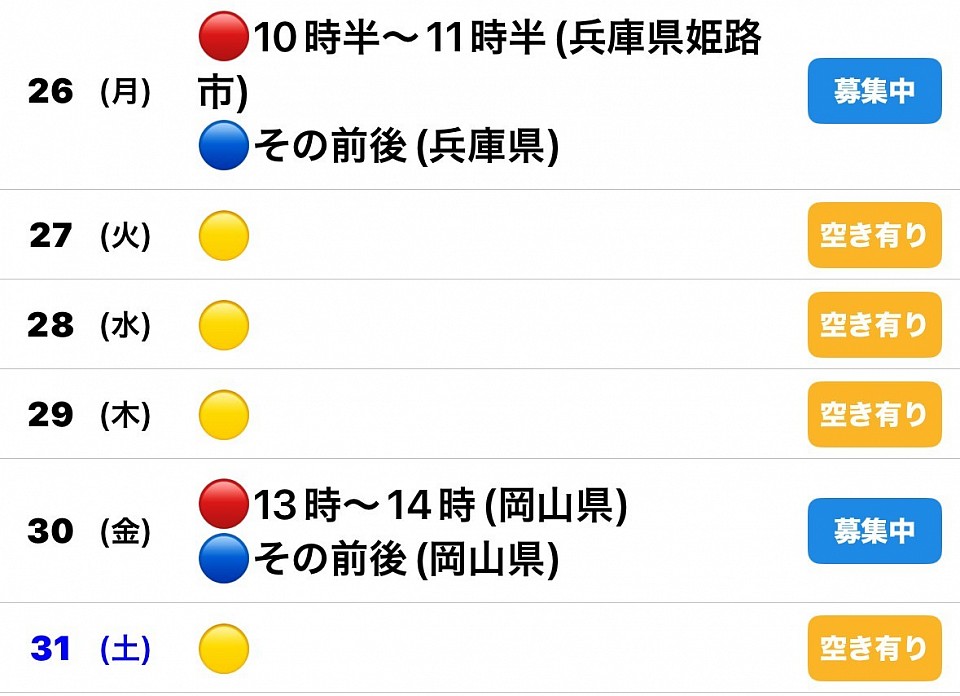
Task: Click the blue circle icon on the 30th row
Action: (x=223, y=558)
